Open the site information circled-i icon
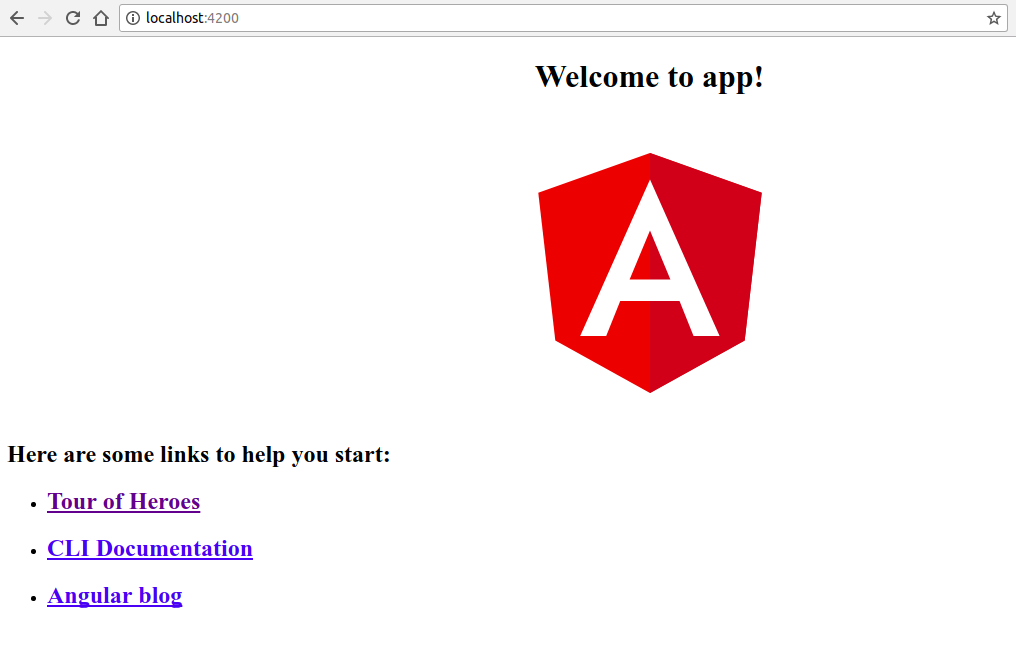1016x650 pixels. [133, 17]
